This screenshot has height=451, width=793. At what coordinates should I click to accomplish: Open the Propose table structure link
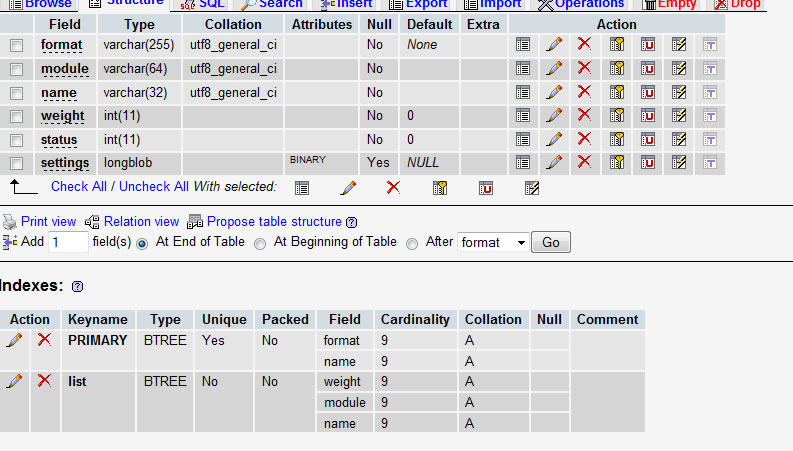273,222
